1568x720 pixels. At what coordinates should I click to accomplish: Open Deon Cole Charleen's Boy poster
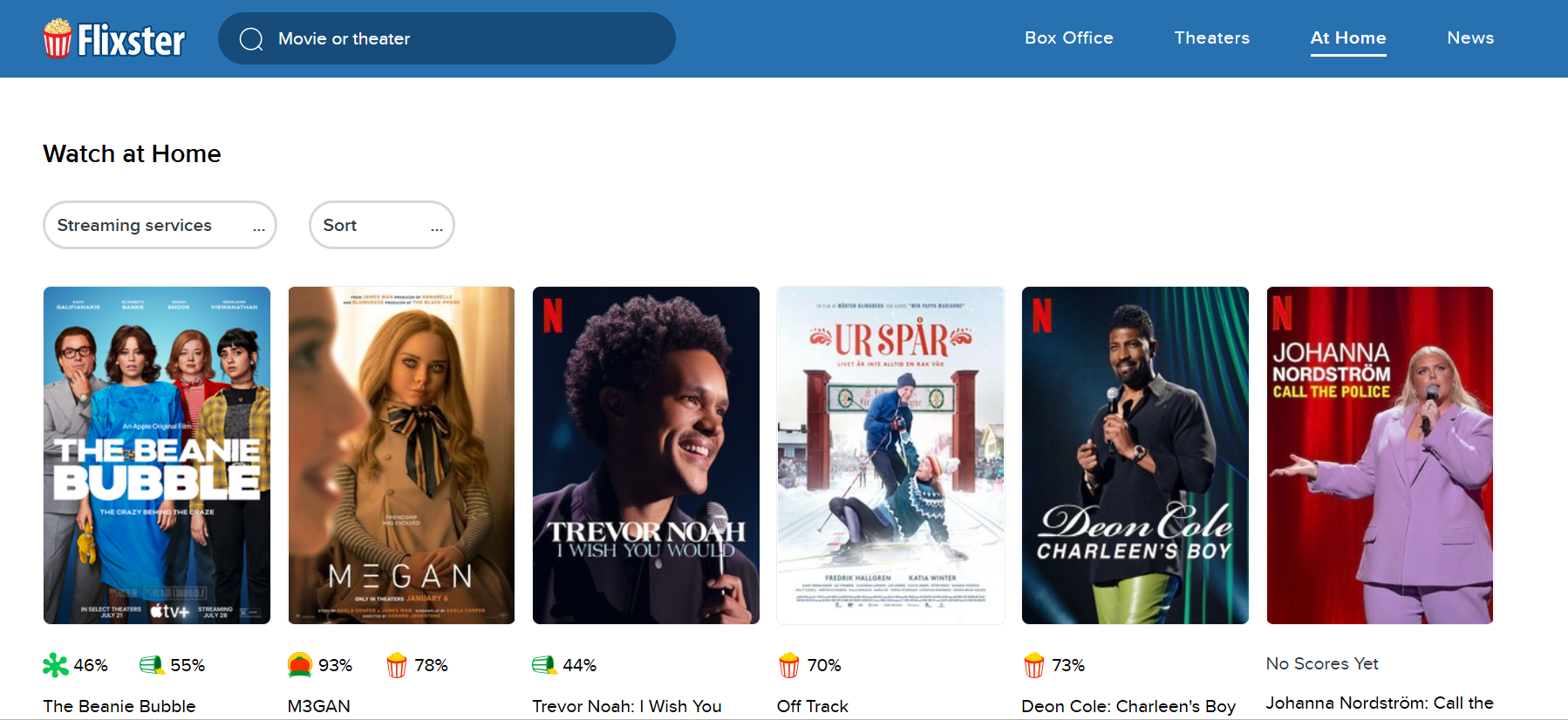[1135, 455]
